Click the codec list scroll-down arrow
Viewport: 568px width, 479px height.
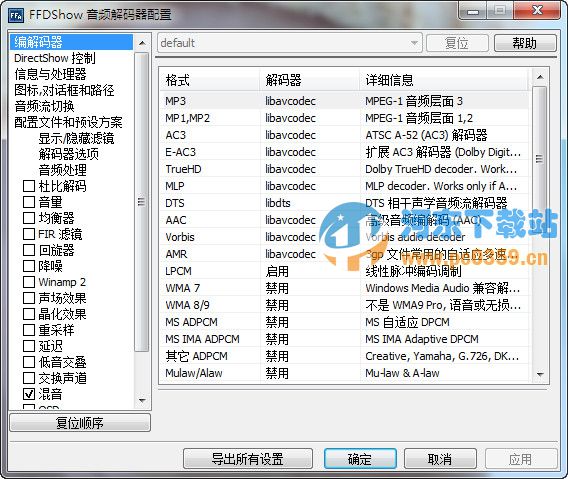pos(540,374)
